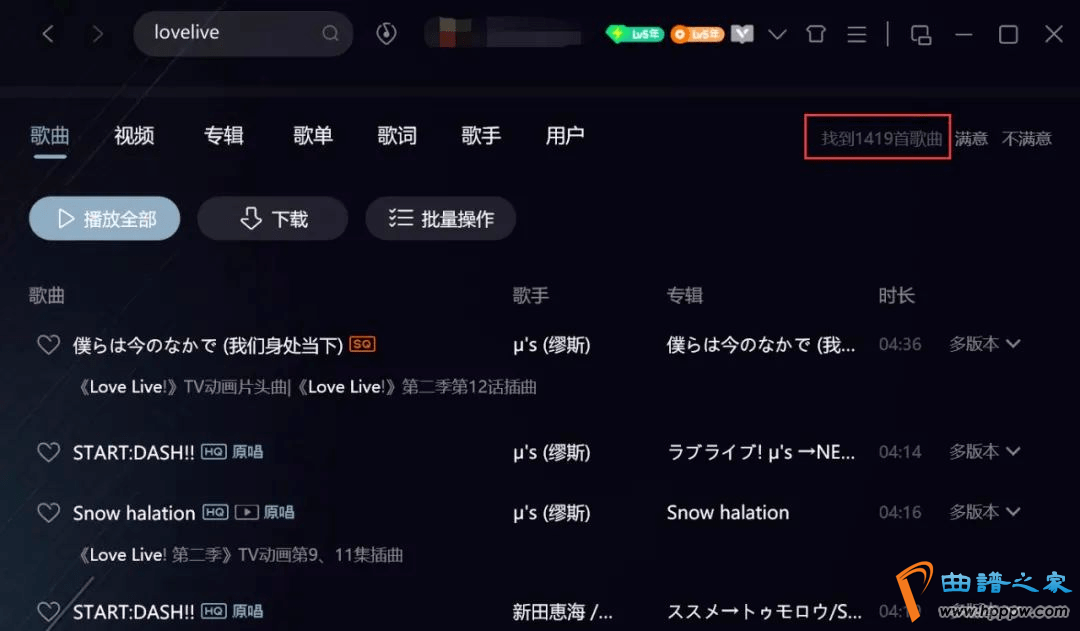Expand 多版本 for Snow halation
Screen dimensions: 1080x631
[984, 512]
